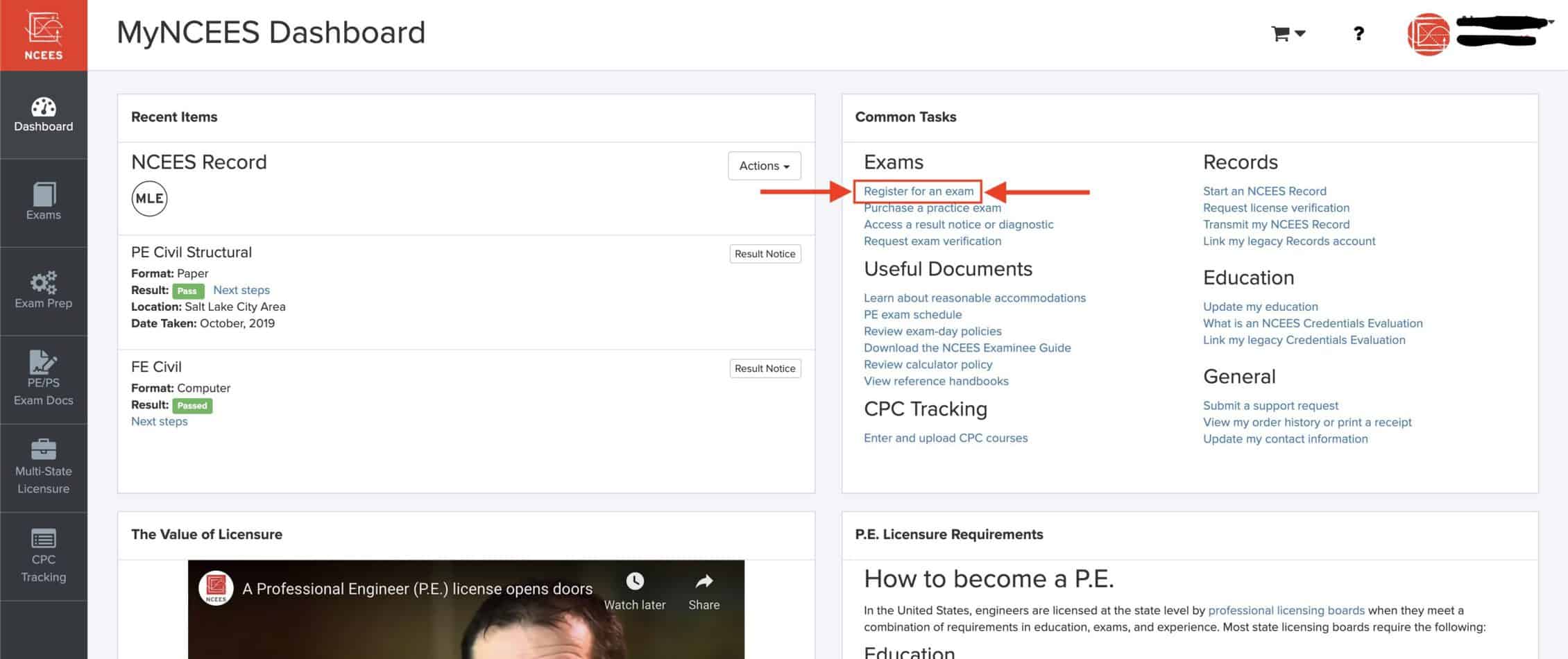The height and width of the screenshot is (659, 1568).
Task: Click the green Passed badge for FE Civil
Action: point(192,405)
